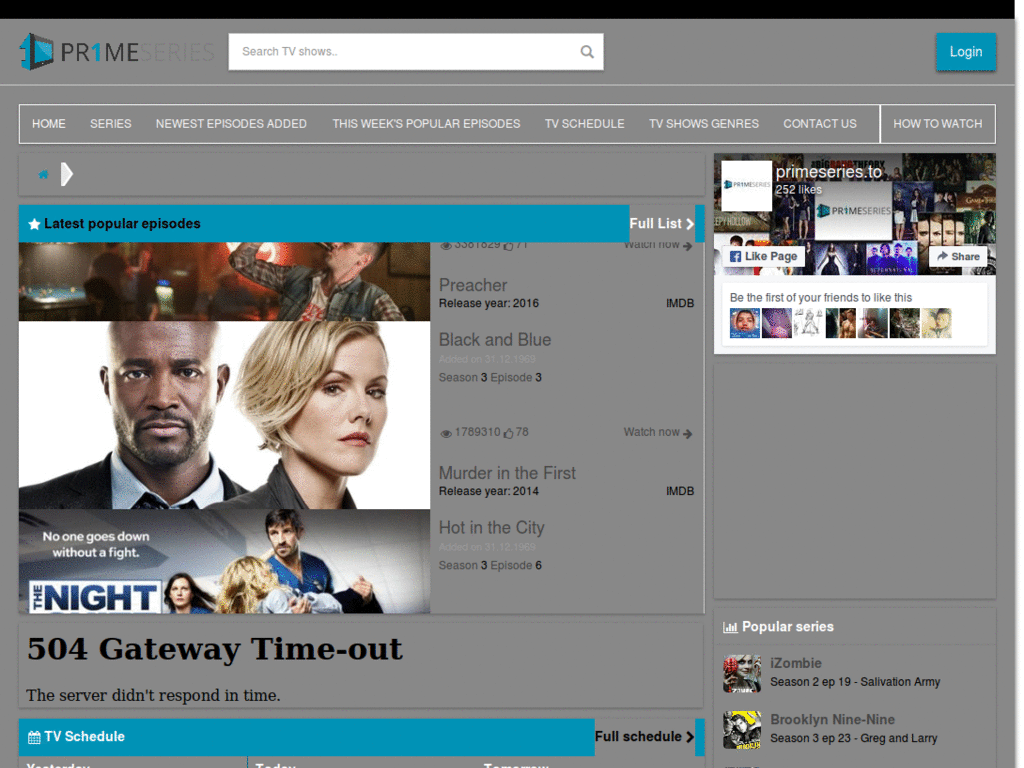Open THIS WEEK'S POPULAR EPISODES page
1024x768 pixels.
click(x=426, y=124)
